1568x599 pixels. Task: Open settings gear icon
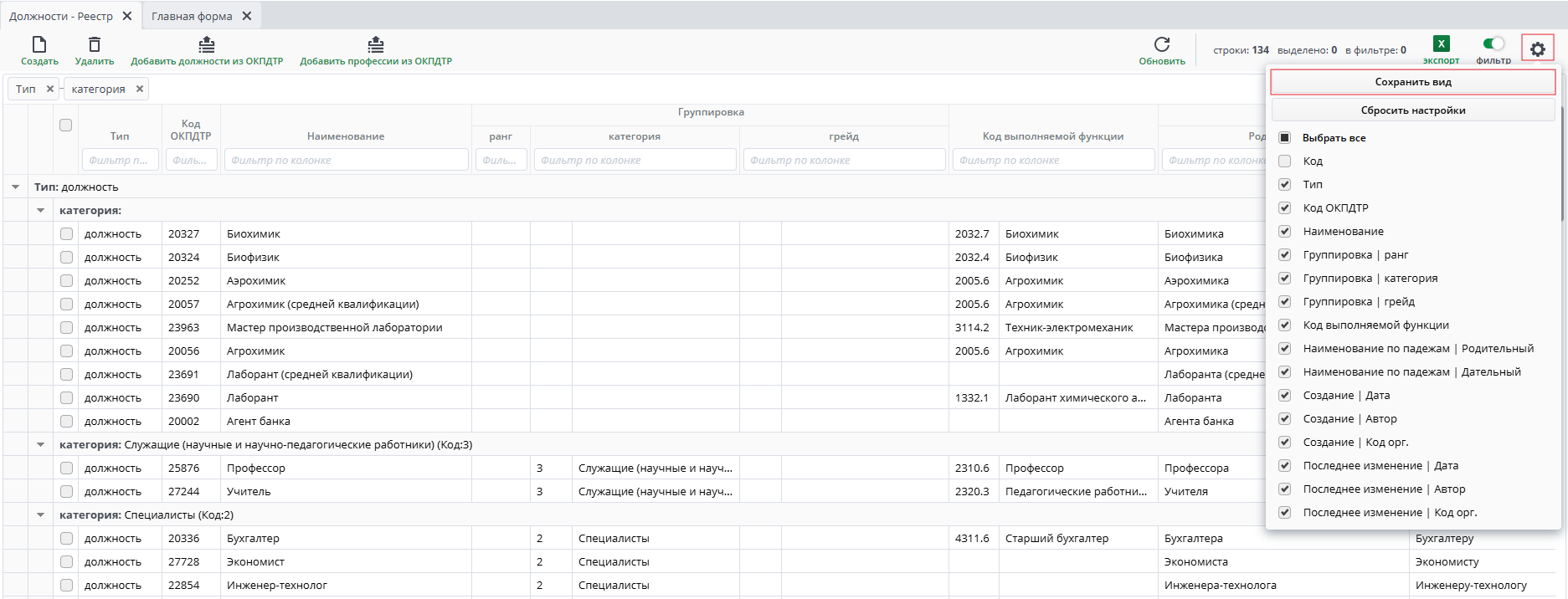(1538, 49)
